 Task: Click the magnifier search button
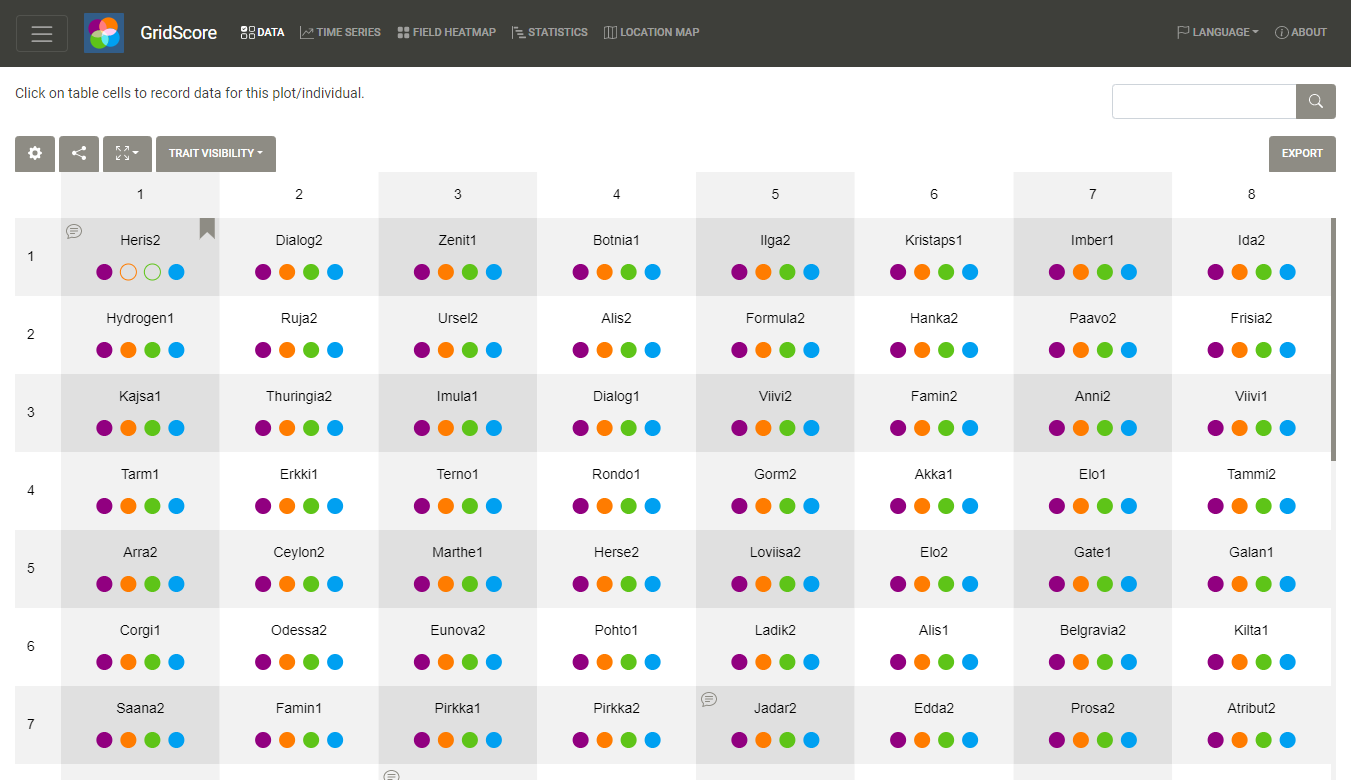1316,101
